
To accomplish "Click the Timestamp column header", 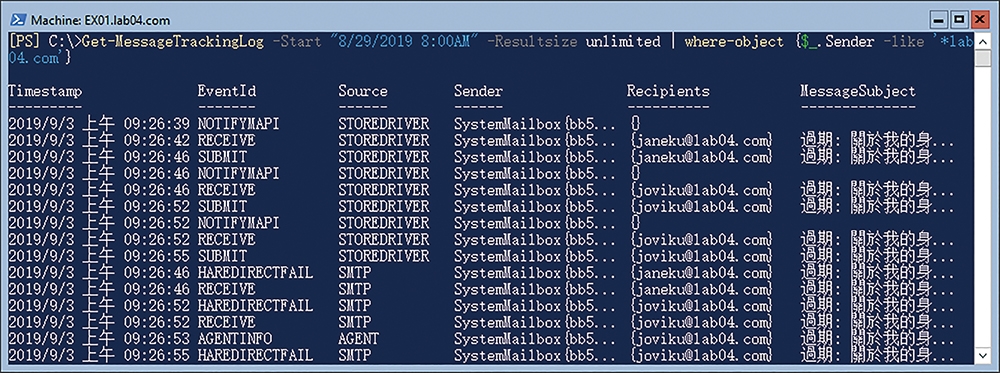I will (x=45, y=91).
